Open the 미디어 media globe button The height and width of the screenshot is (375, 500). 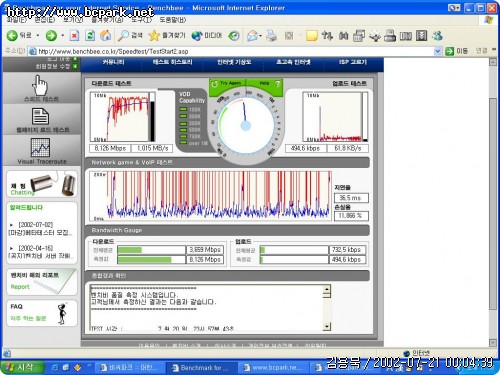coord(207,35)
